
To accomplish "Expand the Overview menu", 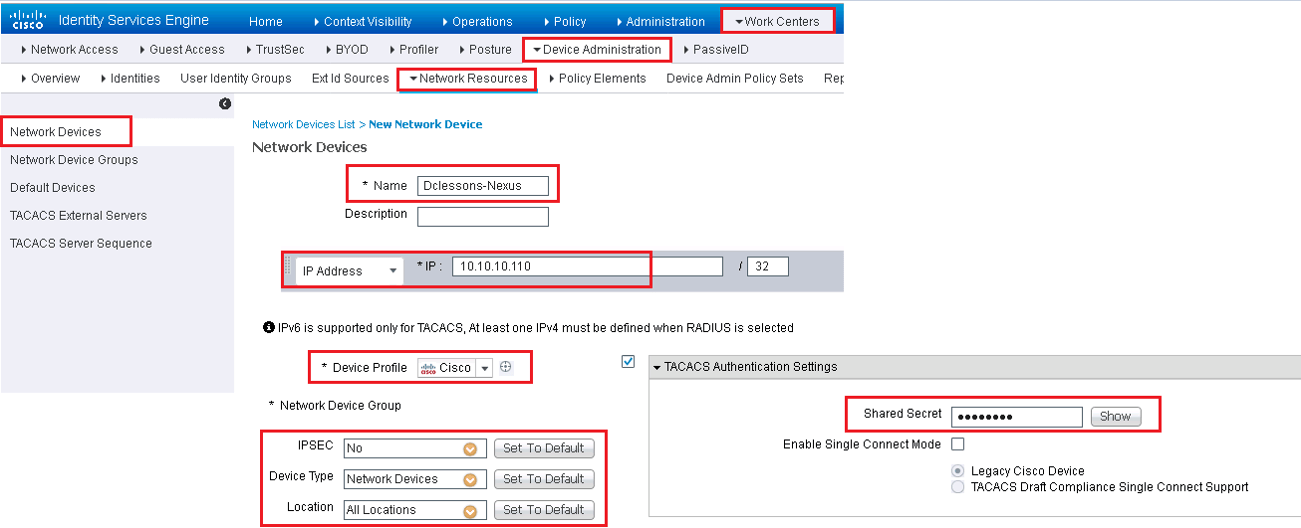I will click(x=50, y=78).
